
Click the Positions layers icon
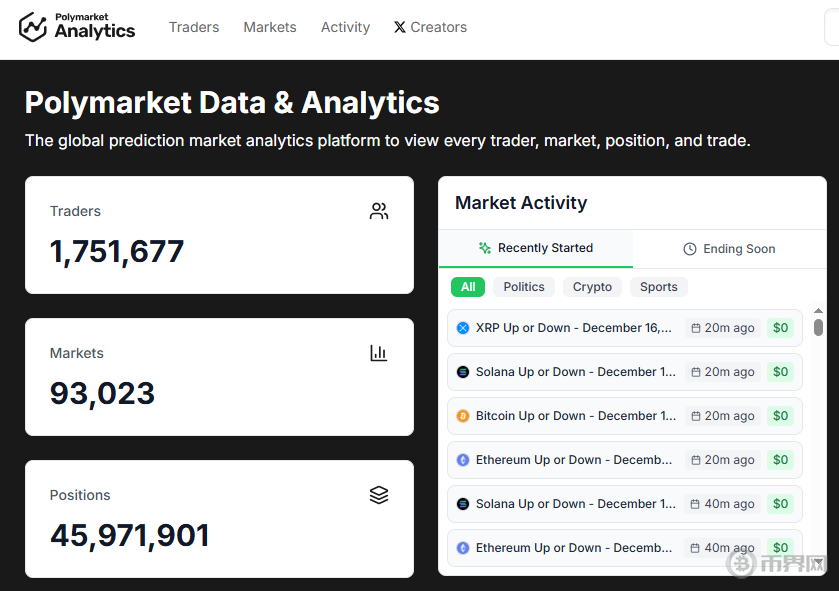(379, 495)
